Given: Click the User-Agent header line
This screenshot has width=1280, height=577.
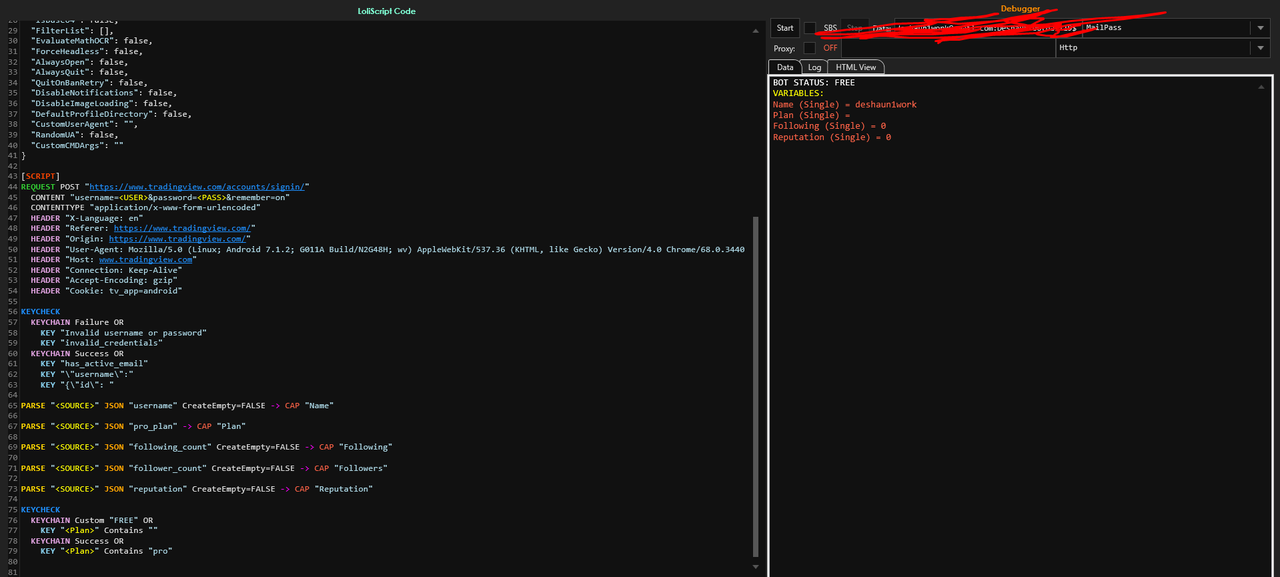Looking at the screenshot, I should pyautogui.click(x=387, y=249).
